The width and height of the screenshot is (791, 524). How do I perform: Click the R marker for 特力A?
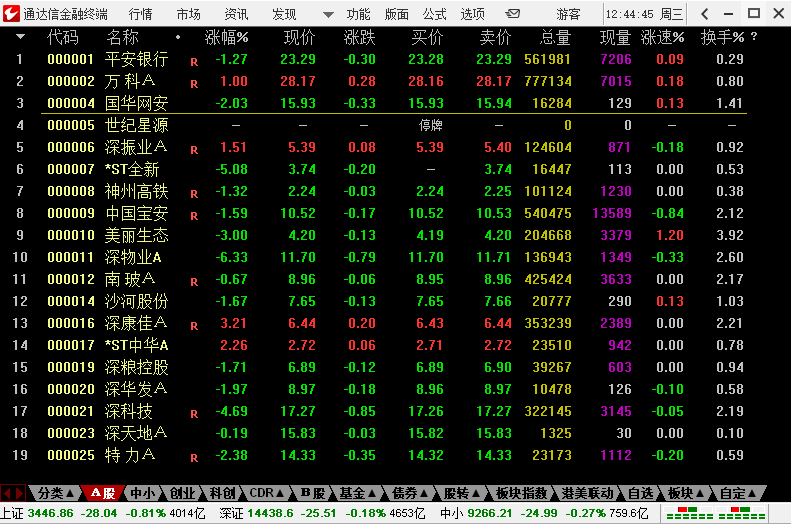click(x=194, y=458)
